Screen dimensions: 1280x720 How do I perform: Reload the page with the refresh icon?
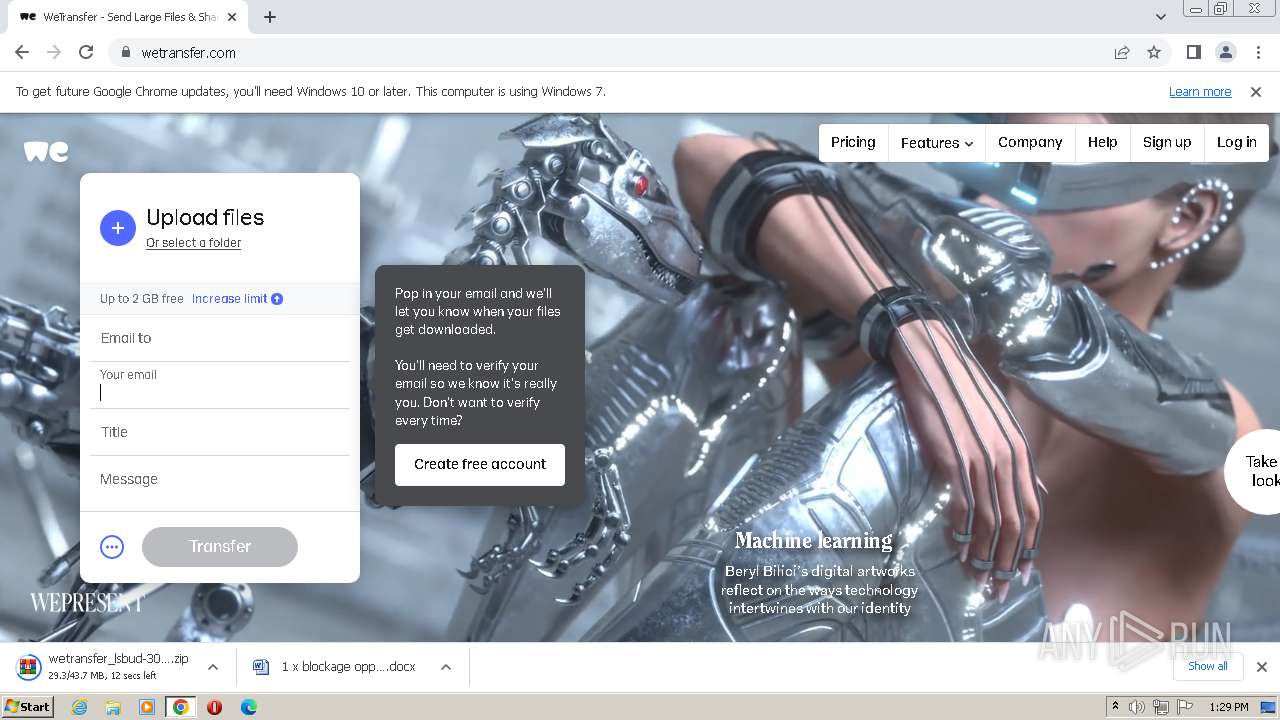[86, 52]
